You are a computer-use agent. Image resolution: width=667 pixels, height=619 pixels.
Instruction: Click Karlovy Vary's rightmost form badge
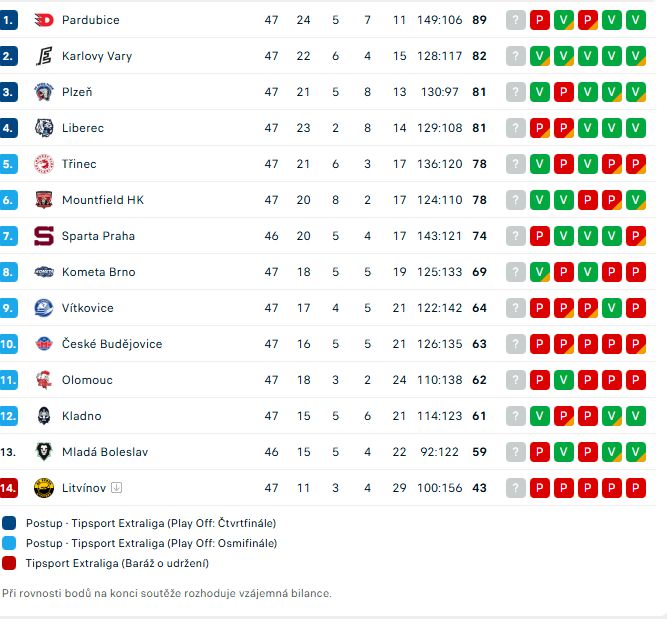[x=636, y=56]
